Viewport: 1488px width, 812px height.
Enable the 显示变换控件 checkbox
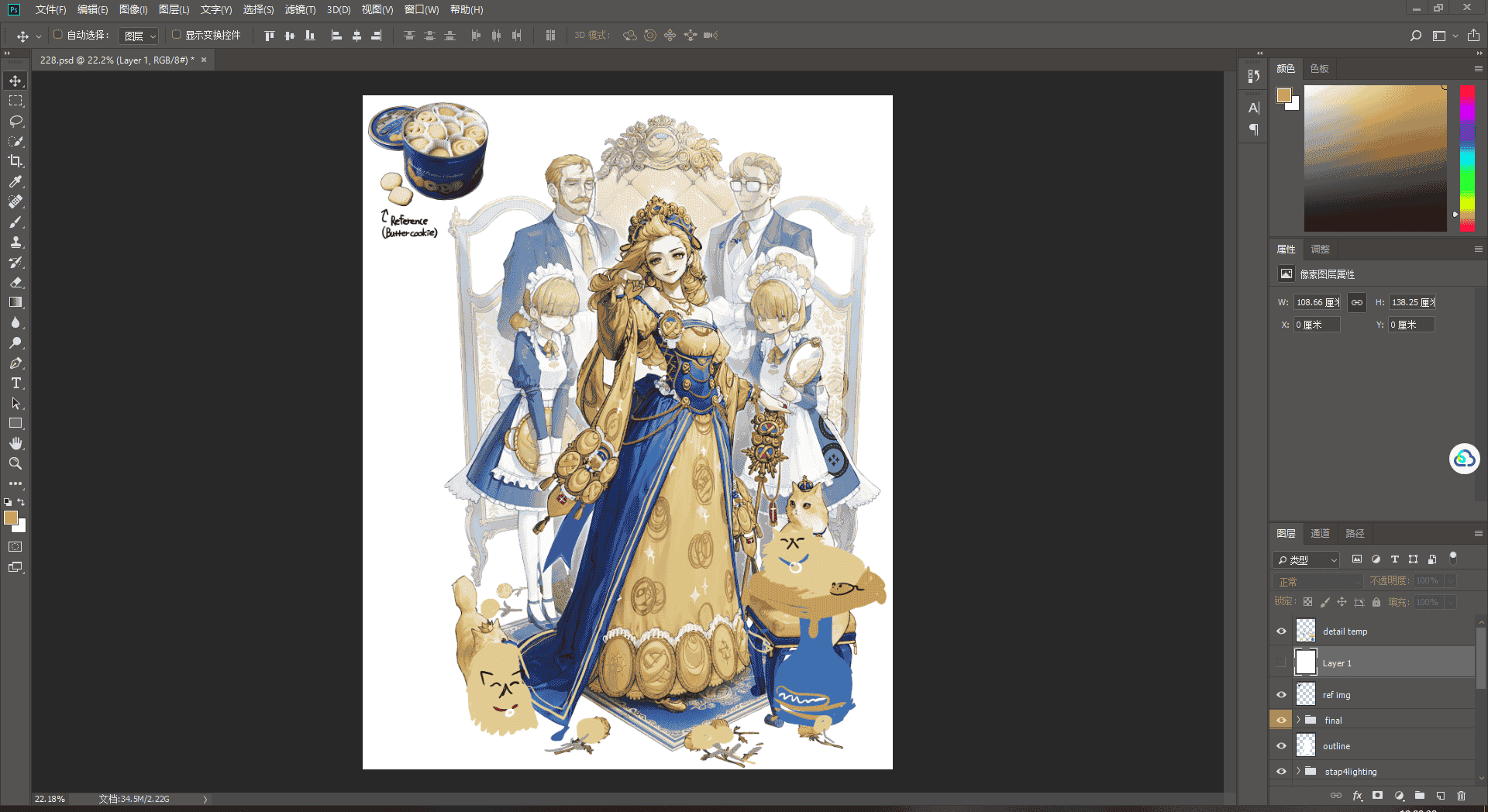[x=176, y=35]
